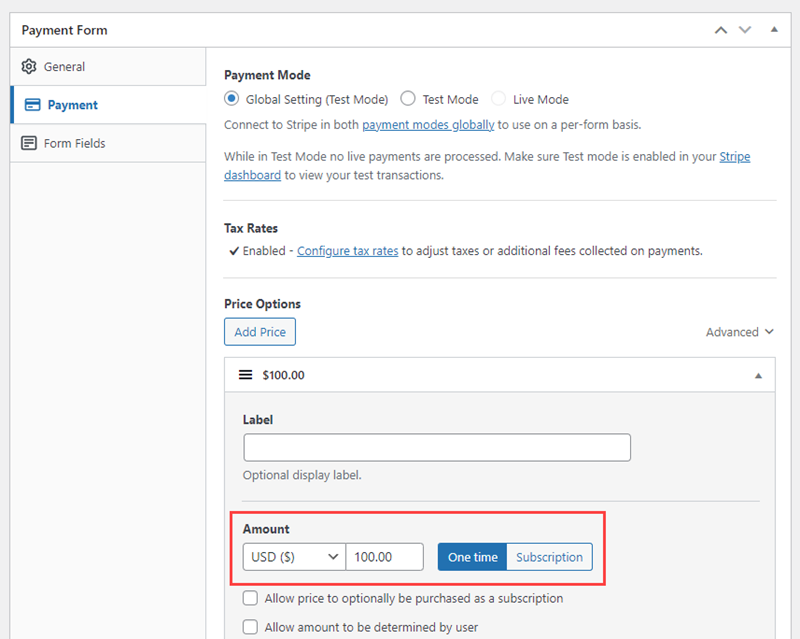Screen dimensions: 800x639
Task: Open the USD ($) currency dropdown
Action: pos(294,557)
